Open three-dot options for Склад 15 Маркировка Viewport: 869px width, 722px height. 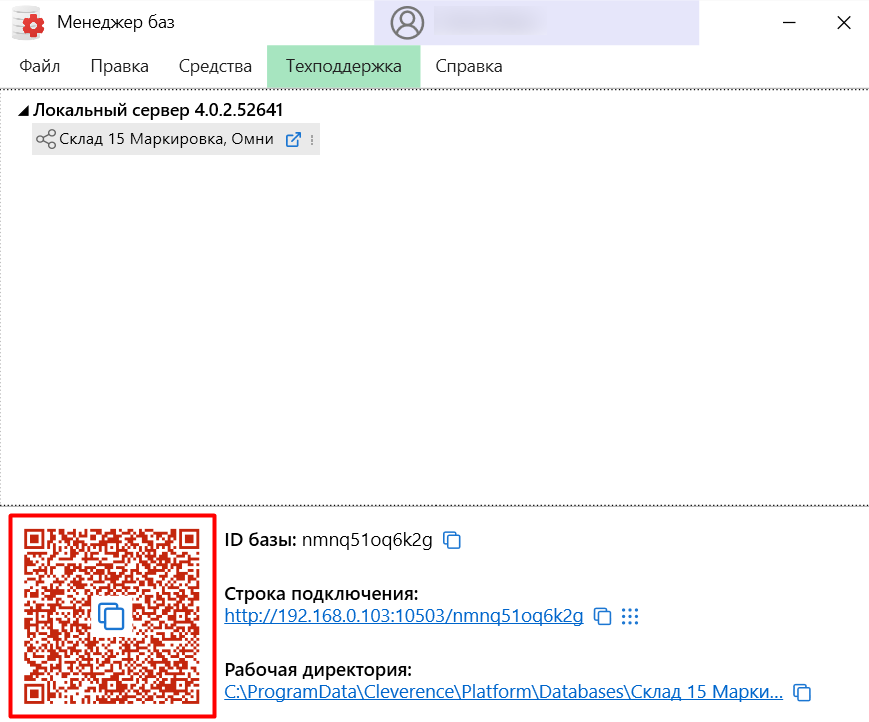[x=312, y=140]
